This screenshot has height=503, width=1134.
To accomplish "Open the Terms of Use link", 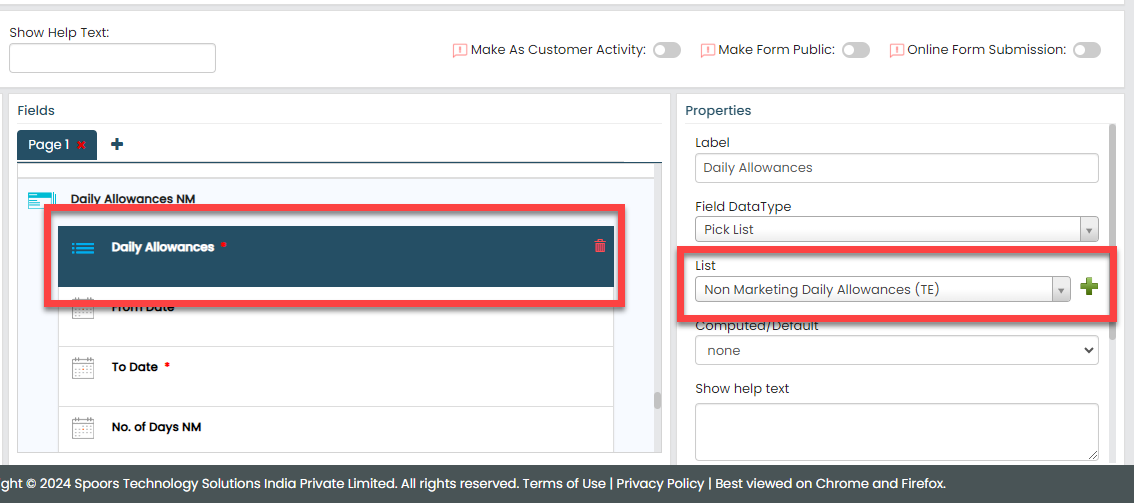I will [x=564, y=483].
